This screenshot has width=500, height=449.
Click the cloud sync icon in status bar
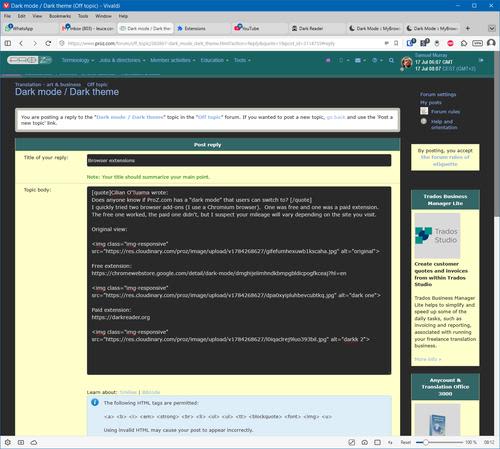(34, 442)
